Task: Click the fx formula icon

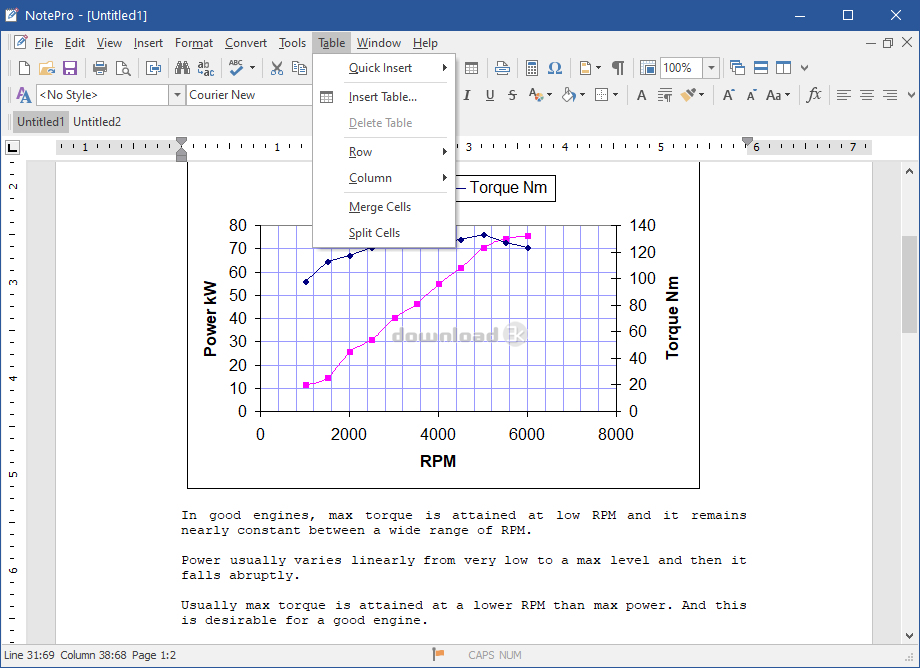Action: point(814,95)
